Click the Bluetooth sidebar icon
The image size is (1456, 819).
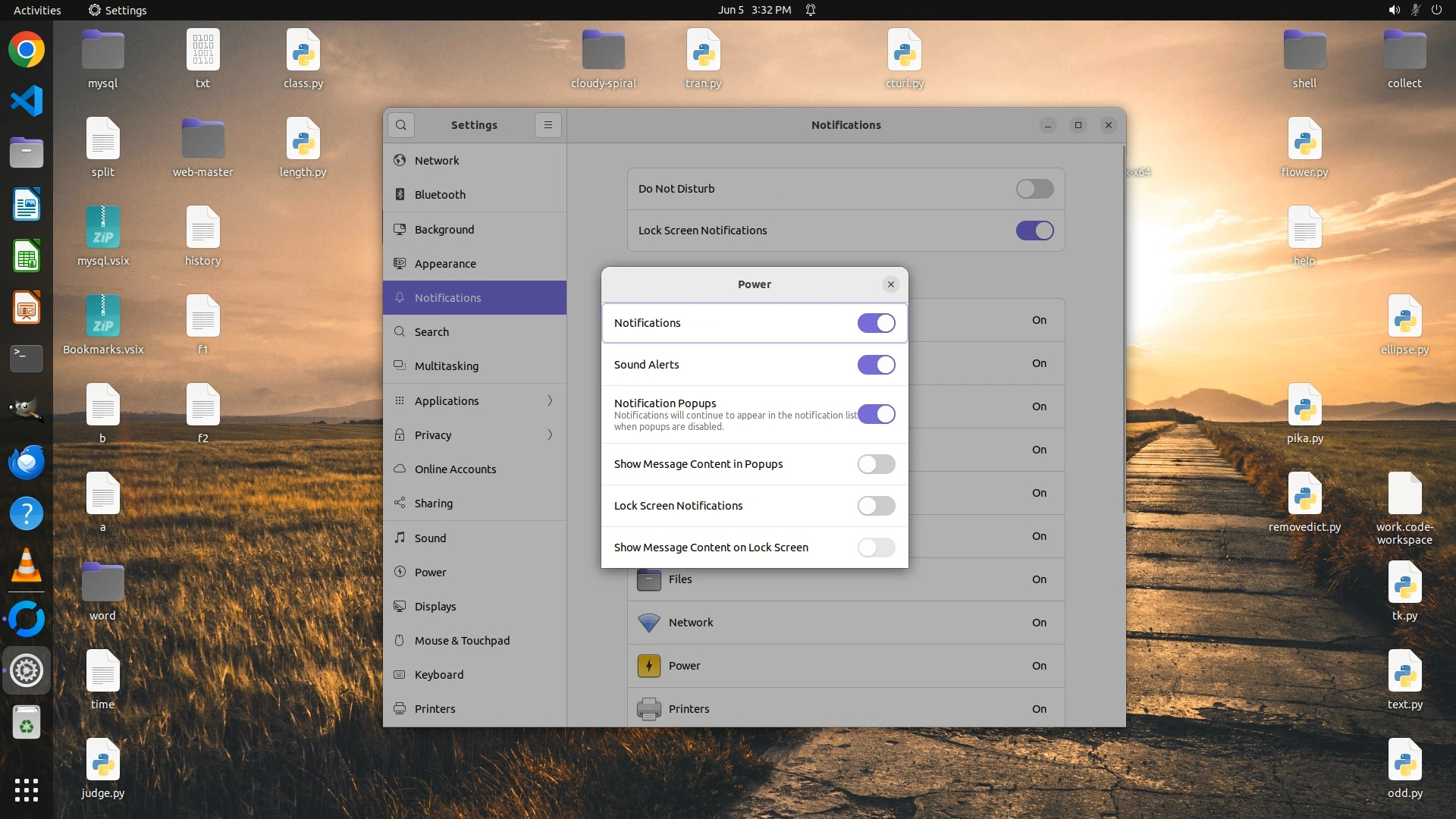pos(400,195)
